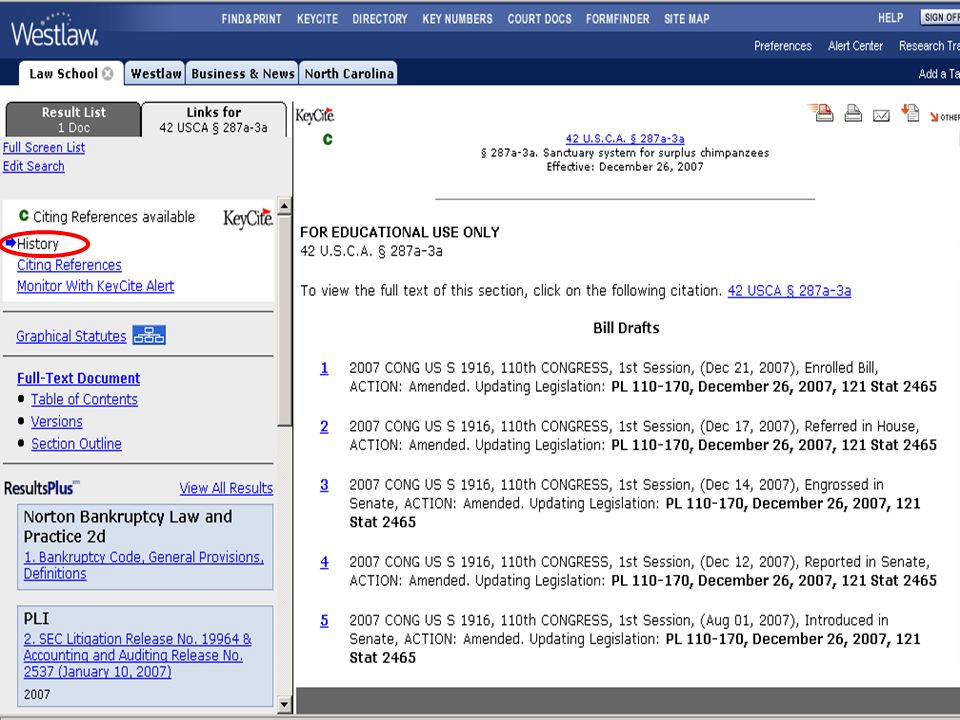This screenshot has width=960, height=720.
Task: Click the green C KeyCite status flag
Action: click(x=328, y=140)
